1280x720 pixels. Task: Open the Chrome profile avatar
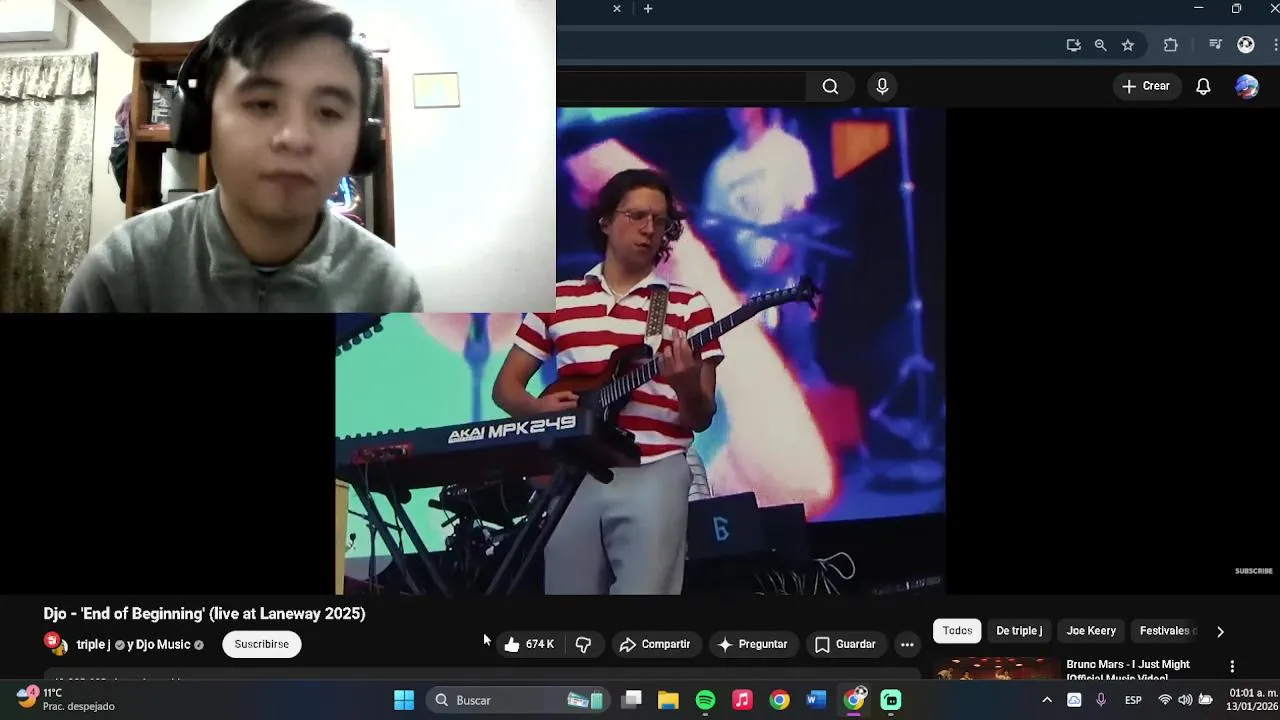click(x=1245, y=45)
